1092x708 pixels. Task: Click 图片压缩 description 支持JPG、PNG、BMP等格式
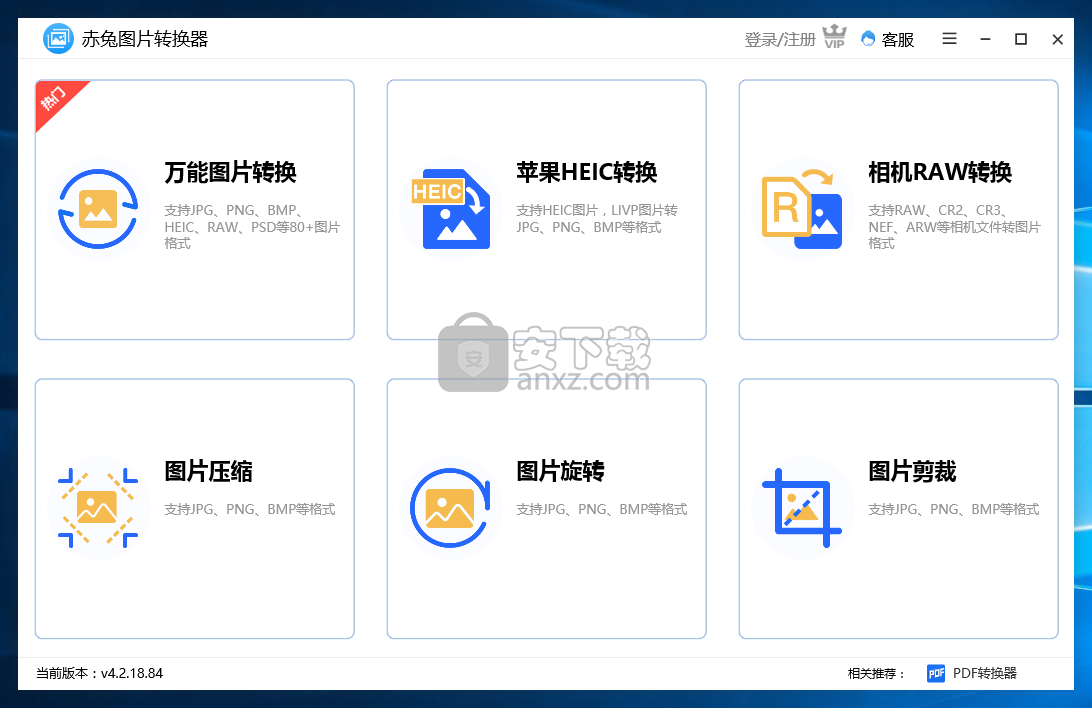click(x=250, y=510)
